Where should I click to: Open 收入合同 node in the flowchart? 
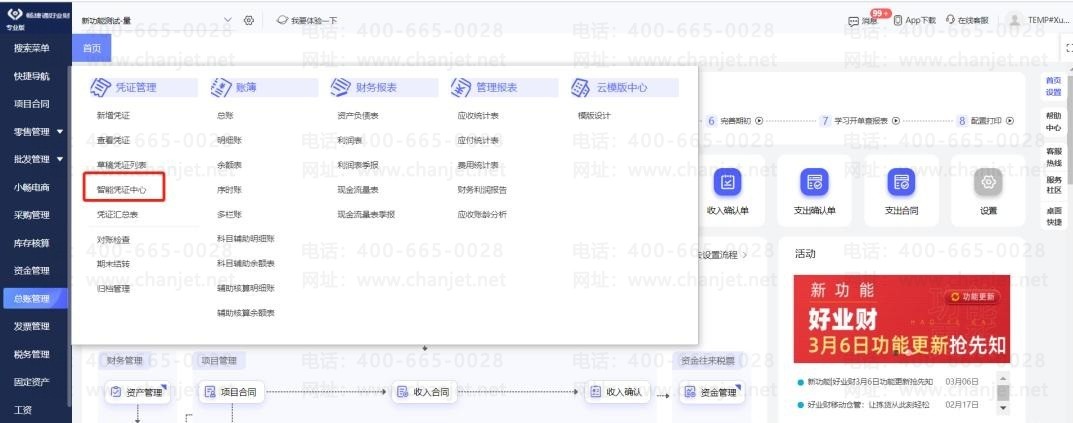click(x=424, y=392)
